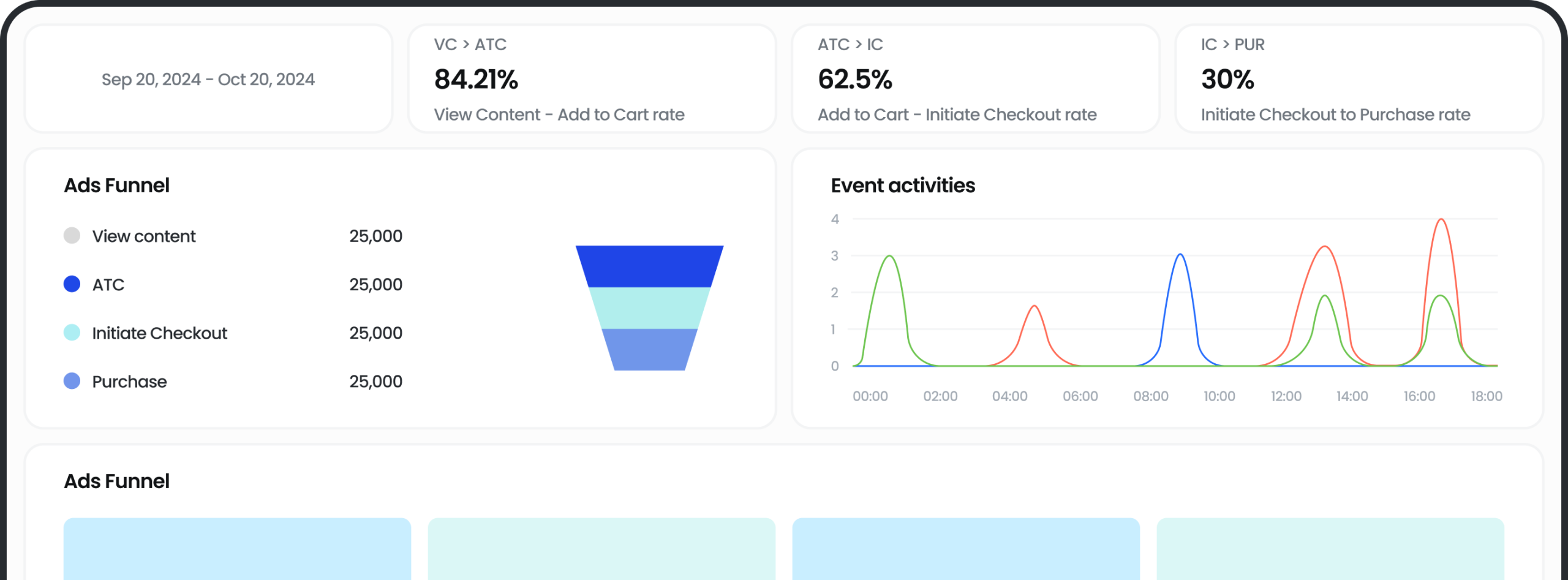Click the last pale cyan funnel tile

(1330, 548)
